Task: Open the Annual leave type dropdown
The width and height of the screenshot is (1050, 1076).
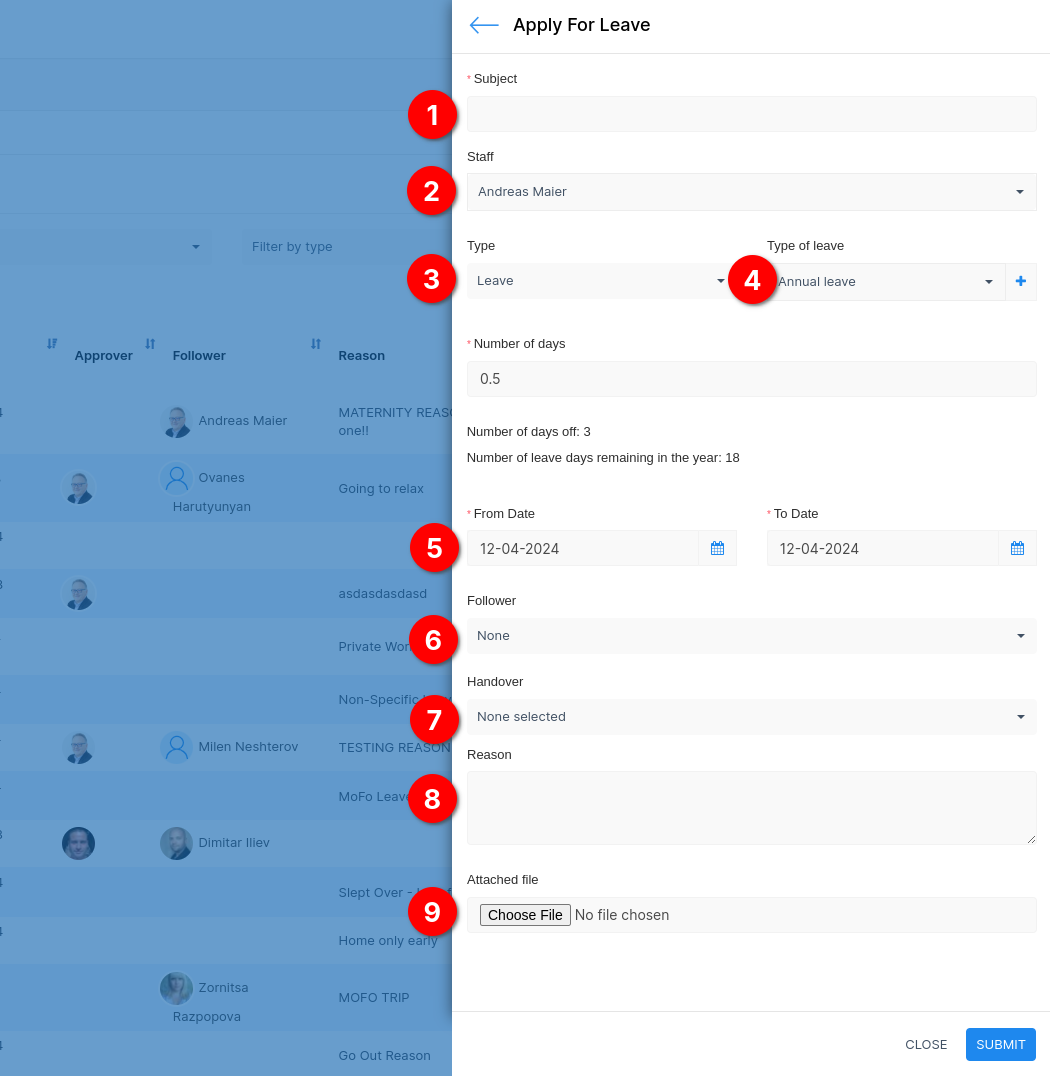Action: click(x=885, y=282)
